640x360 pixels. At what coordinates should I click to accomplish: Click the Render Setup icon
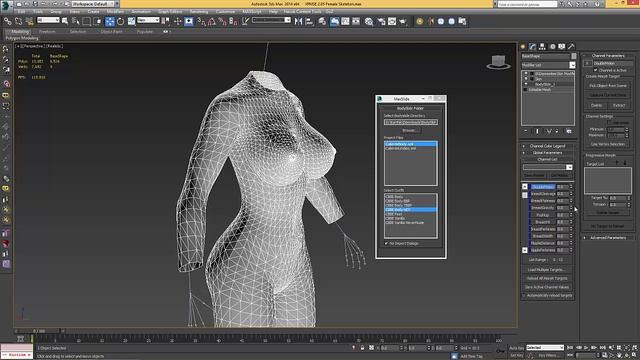(x=381, y=21)
